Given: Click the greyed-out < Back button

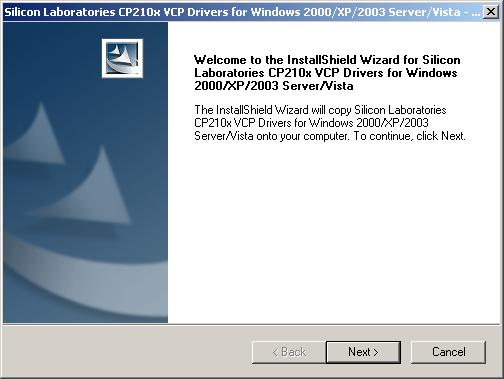Looking at the screenshot, I should click(x=289, y=352).
